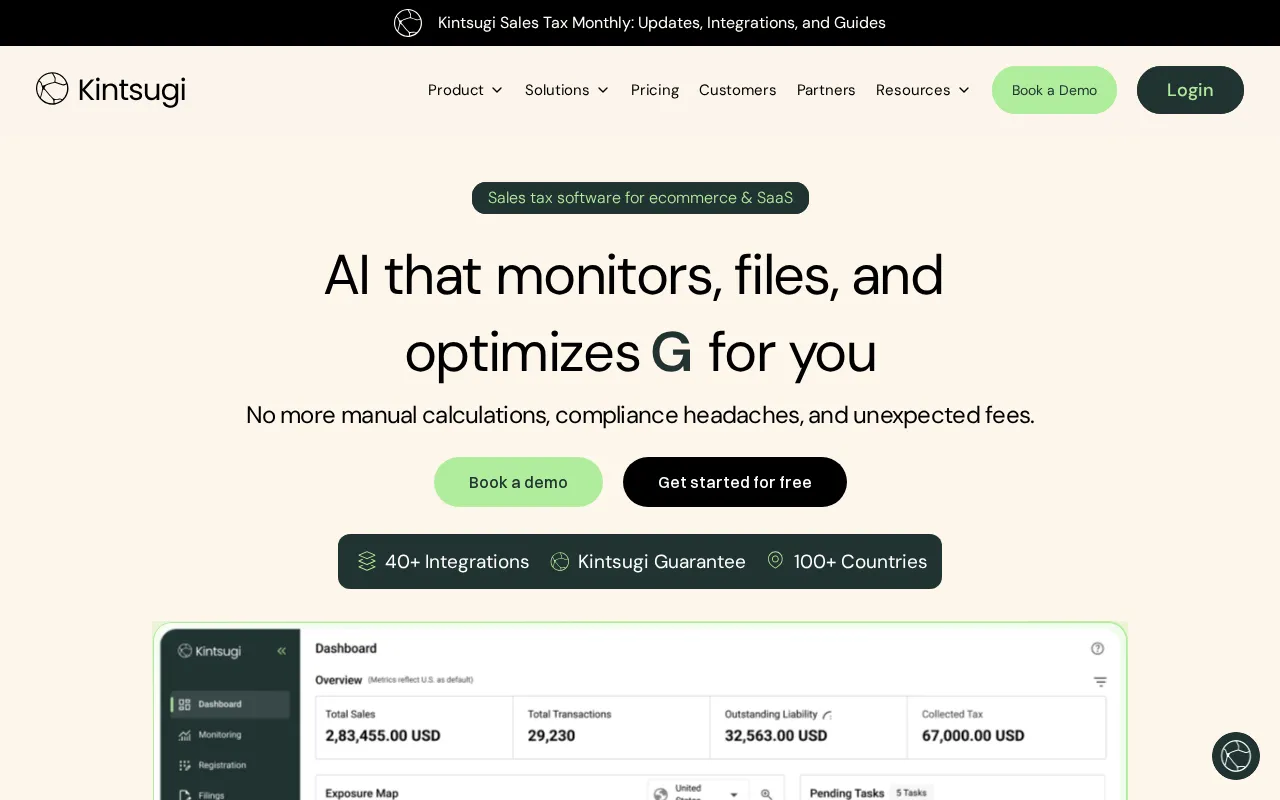1280x800 pixels.
Task: Click the Book a Demo button in the header
Action: [1054, 90]
